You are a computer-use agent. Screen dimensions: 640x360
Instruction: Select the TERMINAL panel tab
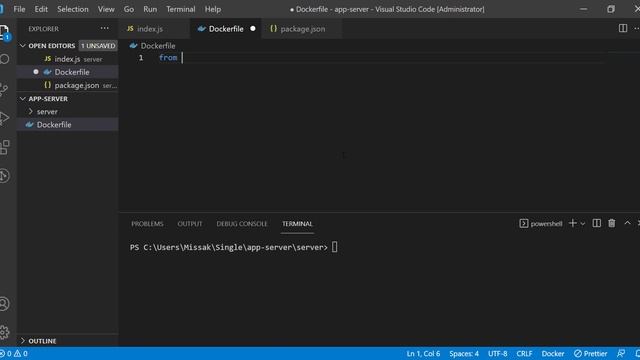click(297, 224)
